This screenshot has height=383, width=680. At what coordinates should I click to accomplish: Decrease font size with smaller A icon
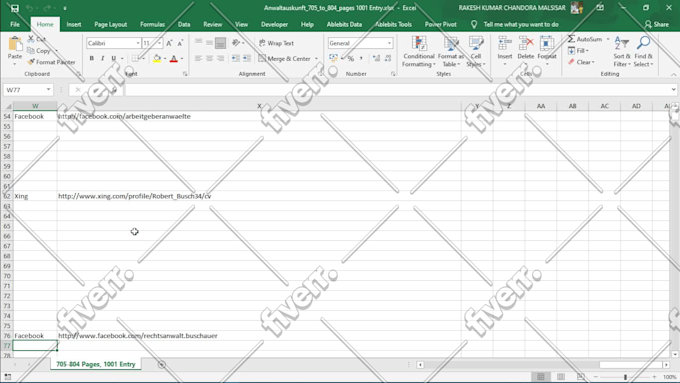[x=180, y=43]
